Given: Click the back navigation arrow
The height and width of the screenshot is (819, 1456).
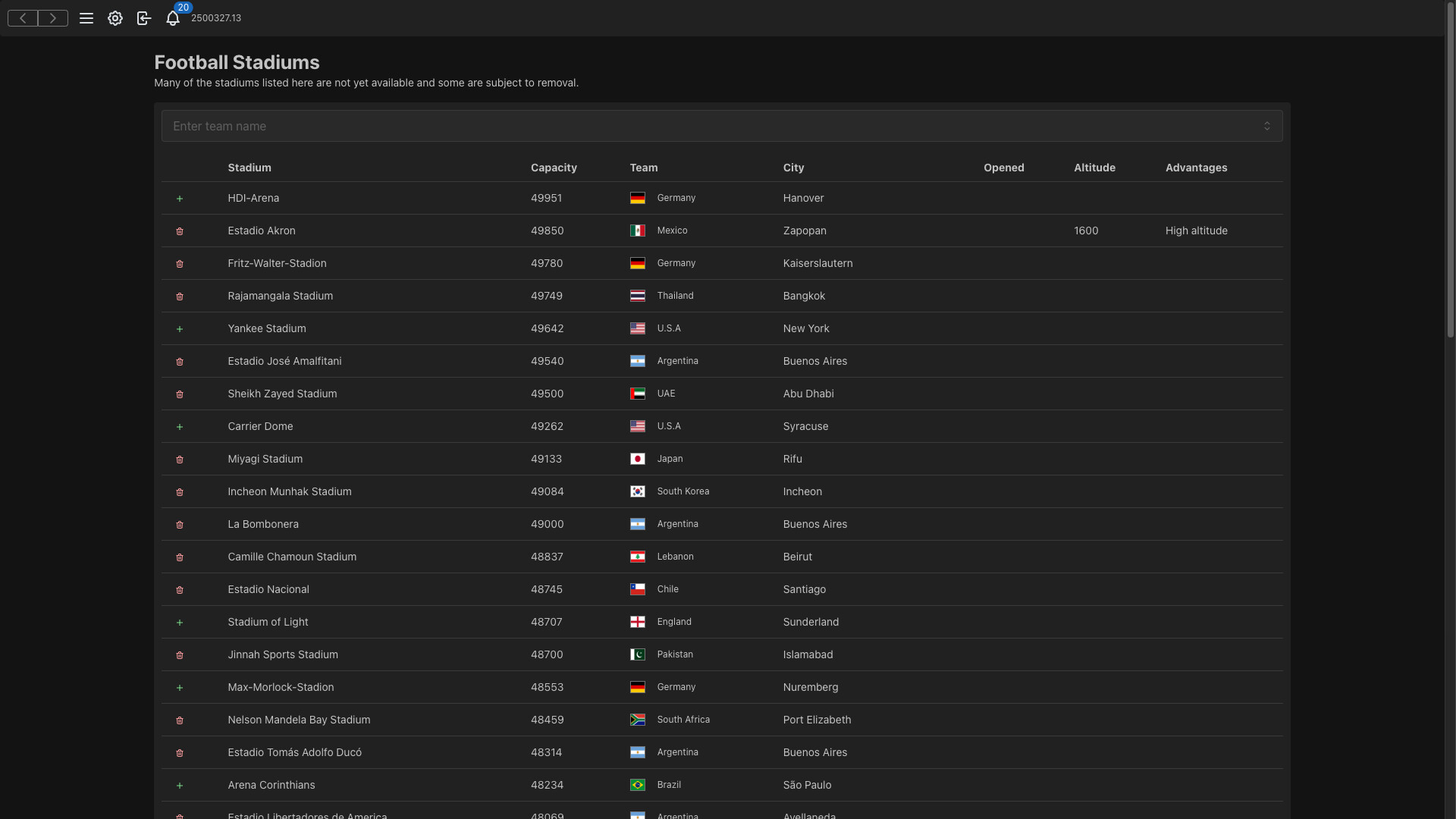Looking at the screenshot, I should tap(22, 18).
